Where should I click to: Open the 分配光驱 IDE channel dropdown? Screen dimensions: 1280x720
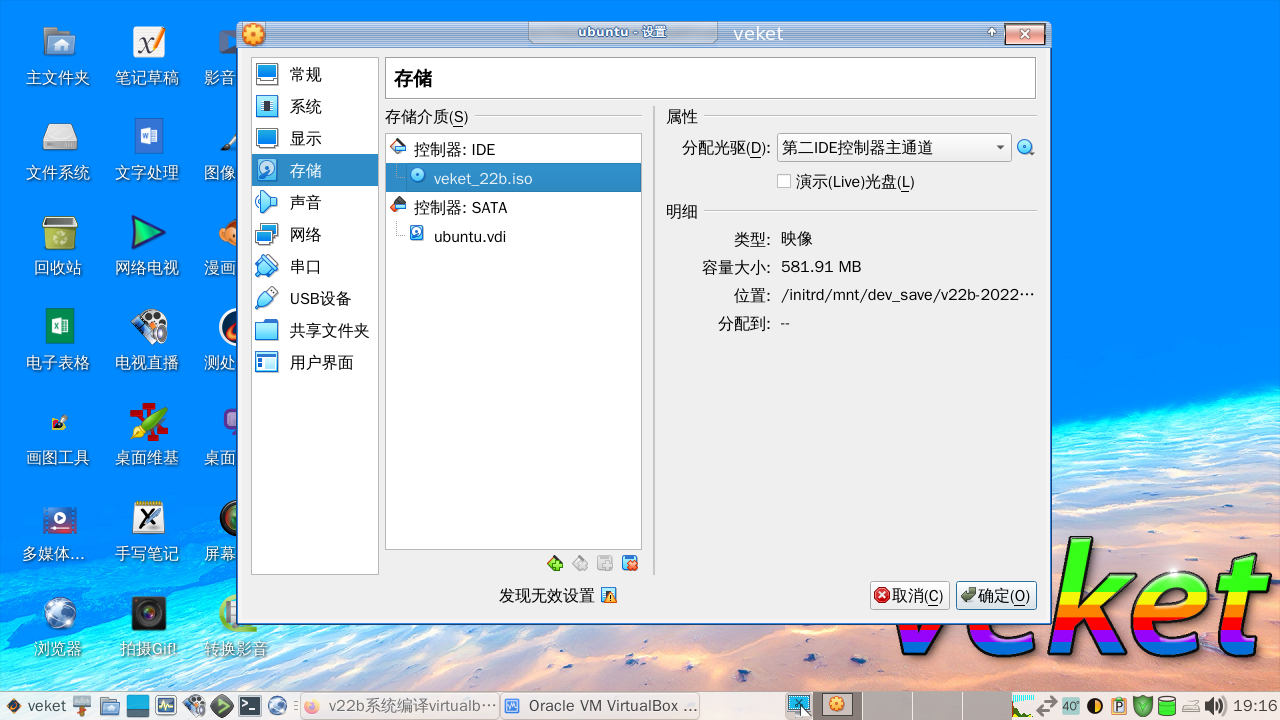click(894, 148)
